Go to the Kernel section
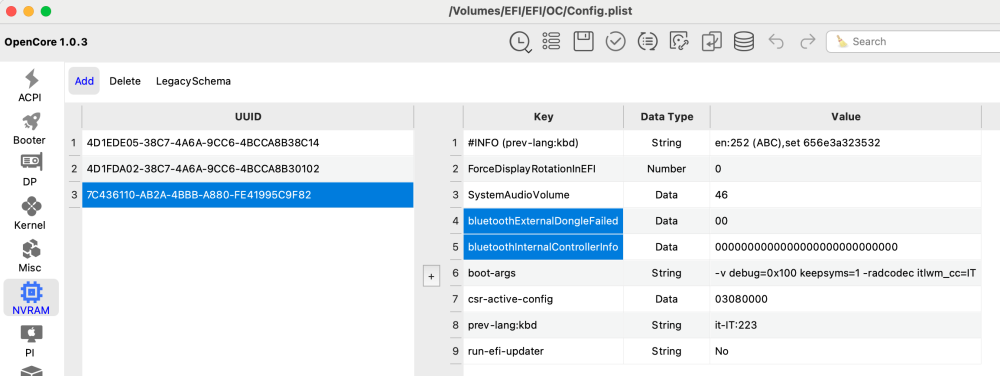The image size is (1000, 376). tap(30, 213)
